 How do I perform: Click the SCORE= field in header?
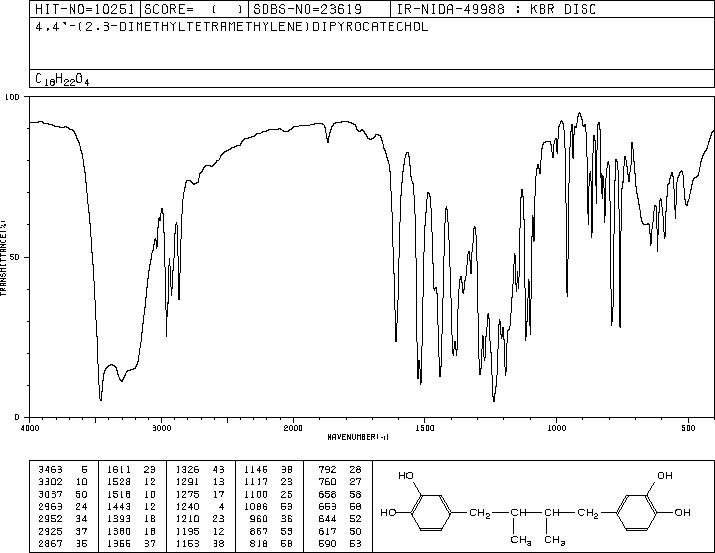tap(195, 9)
